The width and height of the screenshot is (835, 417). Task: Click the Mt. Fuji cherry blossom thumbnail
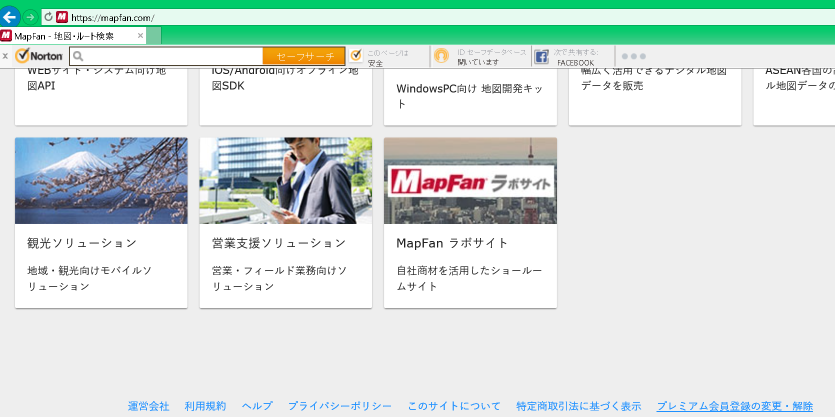click(101, 181)
